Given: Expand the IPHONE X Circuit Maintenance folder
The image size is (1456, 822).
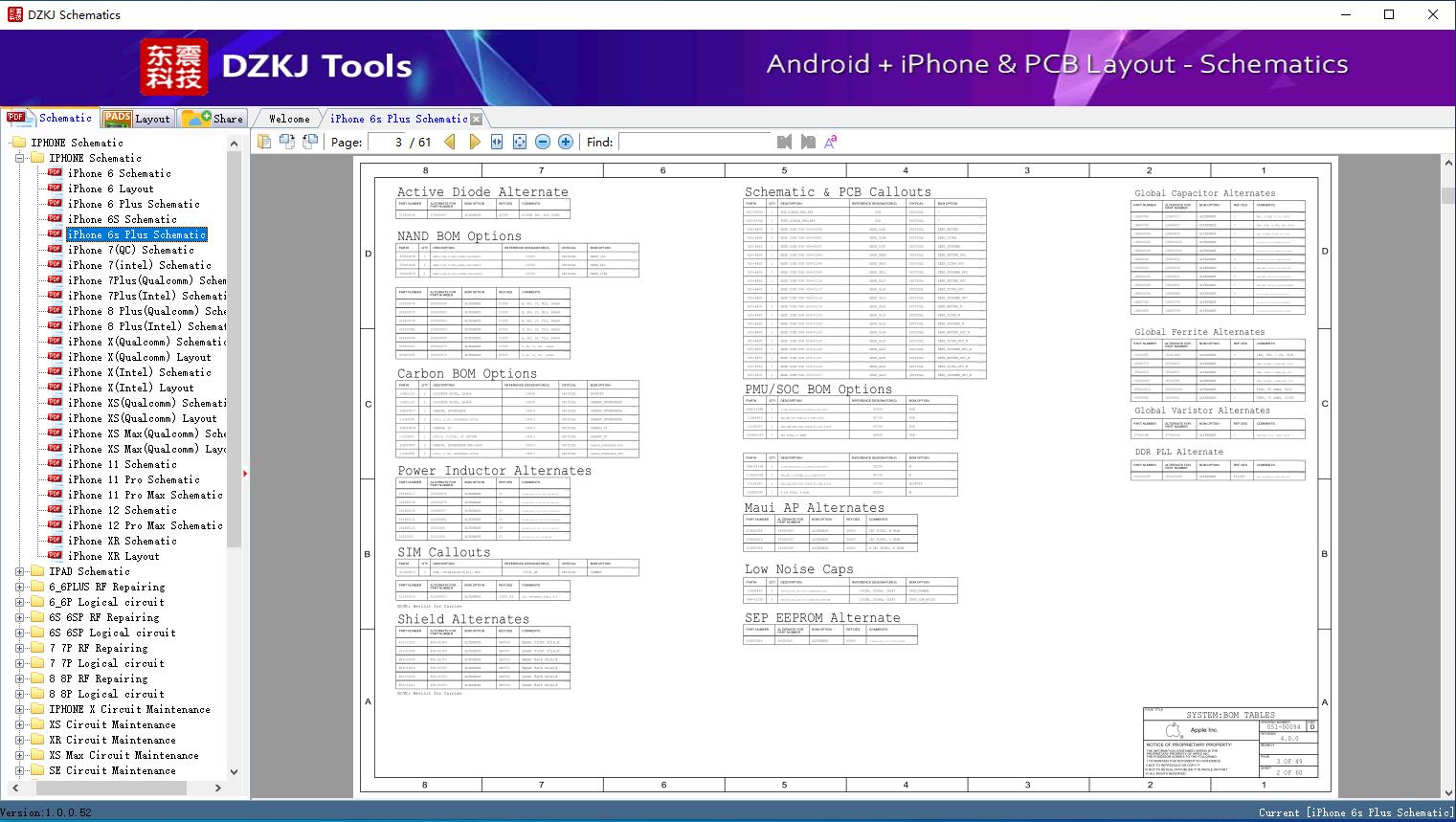Looking at the screenshot, I should click(20, 709).
